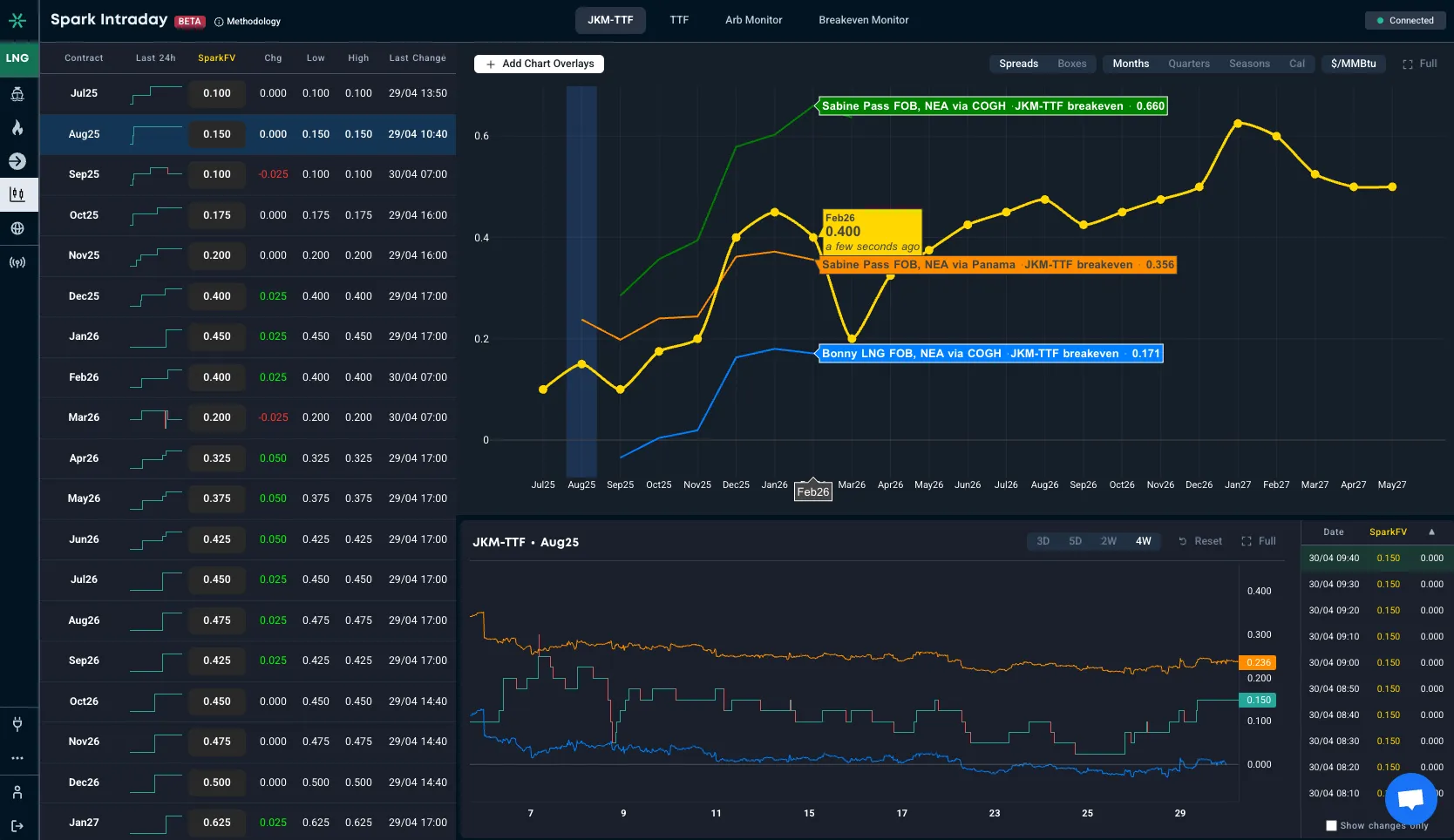Screen dimensions: 1454x840
Task: Select Seasons period toggle
Action: pyautogui.click(x=1249, y=64)
